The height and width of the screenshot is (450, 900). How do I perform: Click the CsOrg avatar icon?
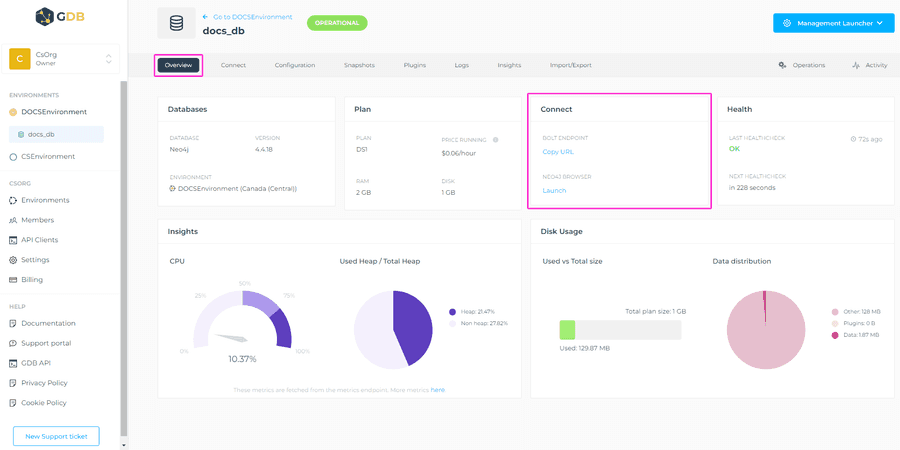pos(20,59)
